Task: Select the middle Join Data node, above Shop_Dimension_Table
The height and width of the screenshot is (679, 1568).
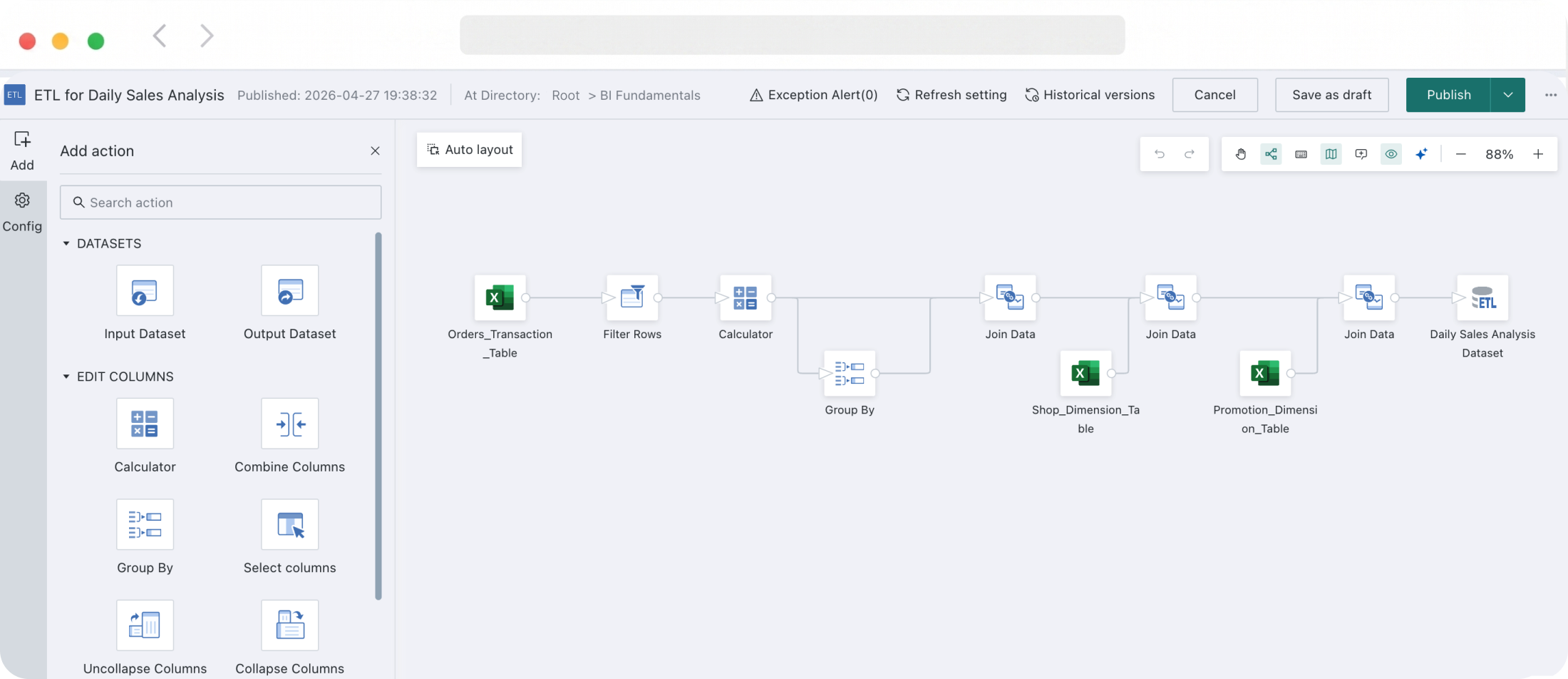Action: click(1171, 297)
